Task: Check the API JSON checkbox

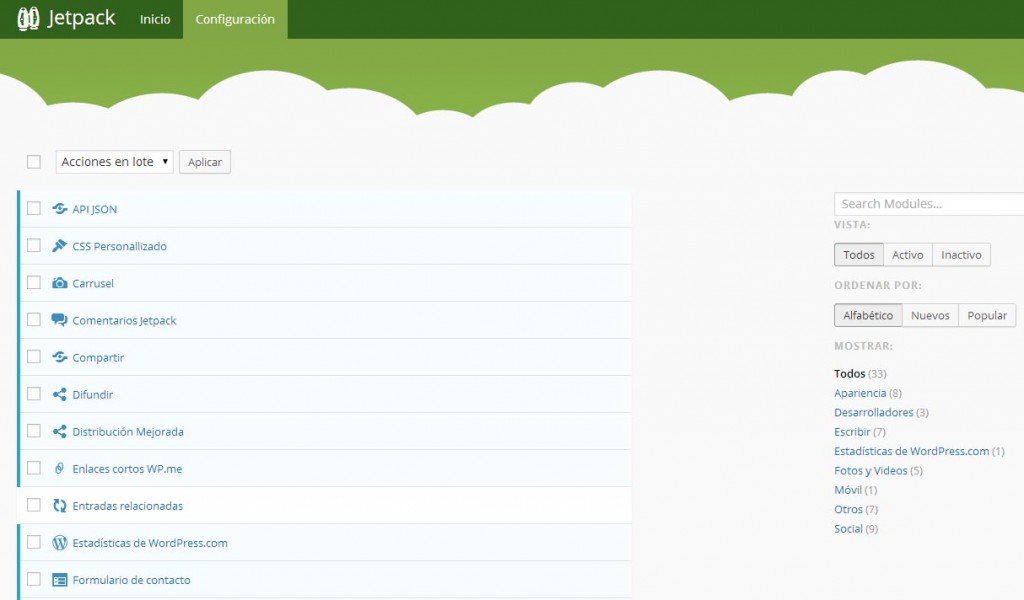Action: tap(34, 208)
